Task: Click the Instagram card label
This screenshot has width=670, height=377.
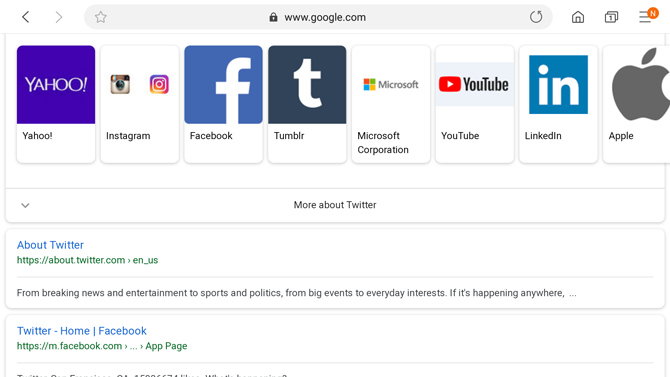Action: click(x=128, y=136)
